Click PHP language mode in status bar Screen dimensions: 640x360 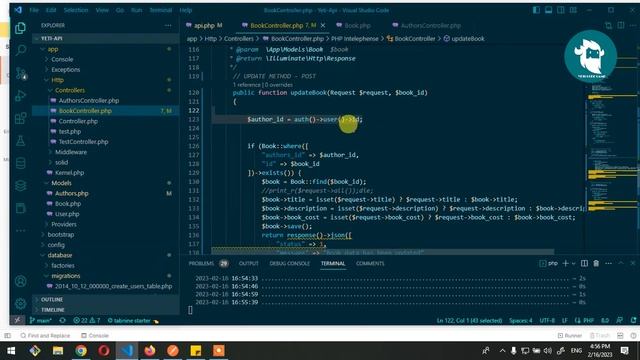[588, 321]
